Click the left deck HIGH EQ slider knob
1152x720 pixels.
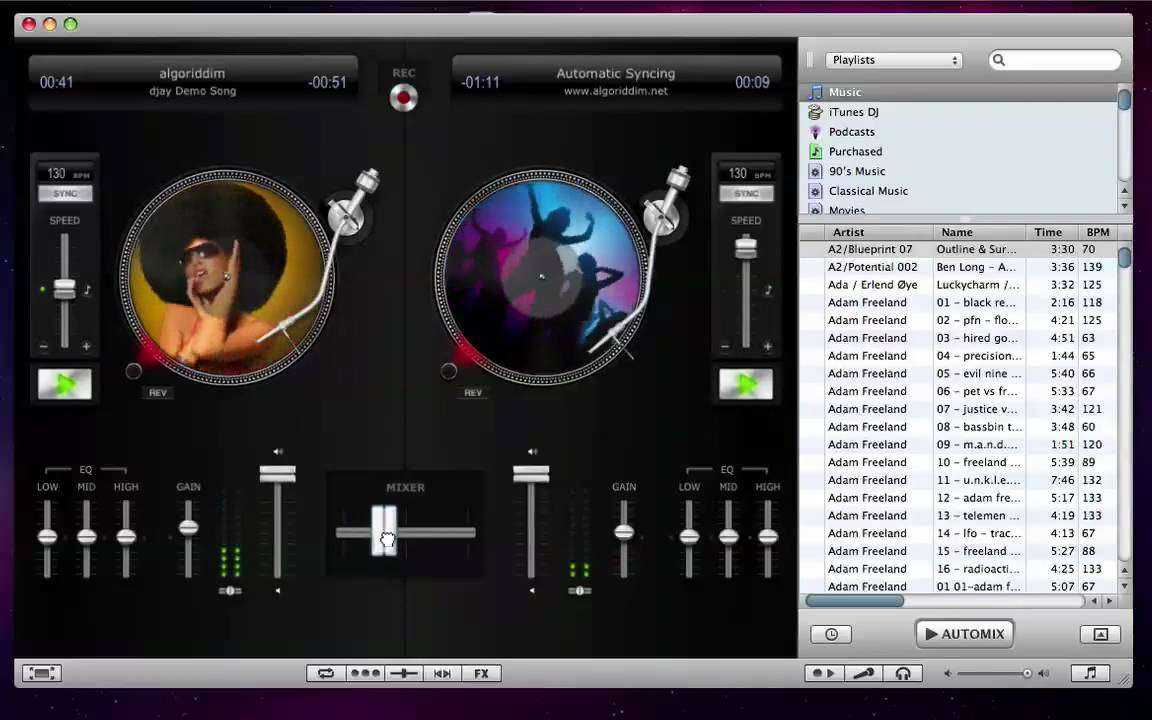[126, 537]
